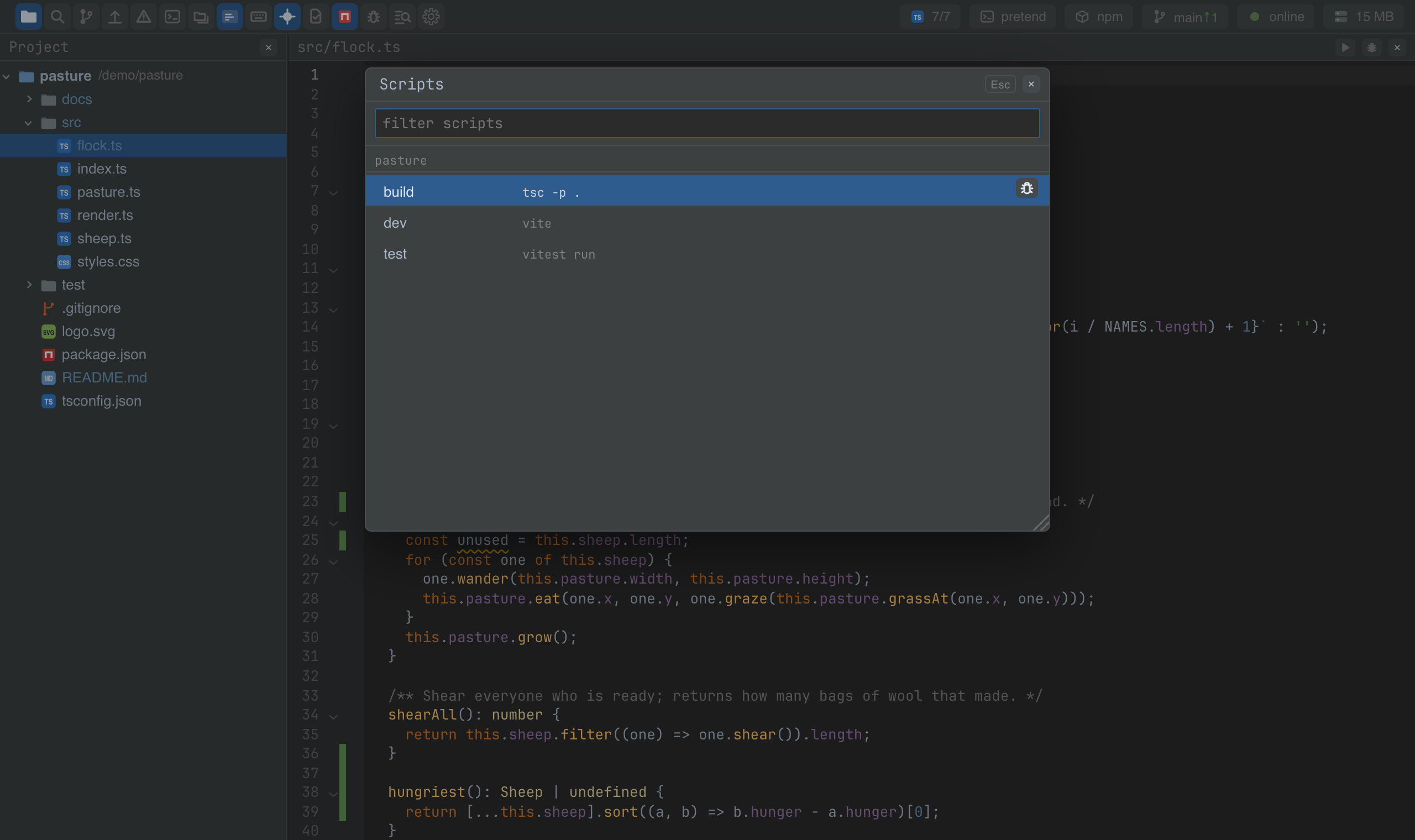Image resolution: width=1415 pixels, height=840 pixels.
Task: Click the upload arrow toolbar icon
Action: coord(115,17)
